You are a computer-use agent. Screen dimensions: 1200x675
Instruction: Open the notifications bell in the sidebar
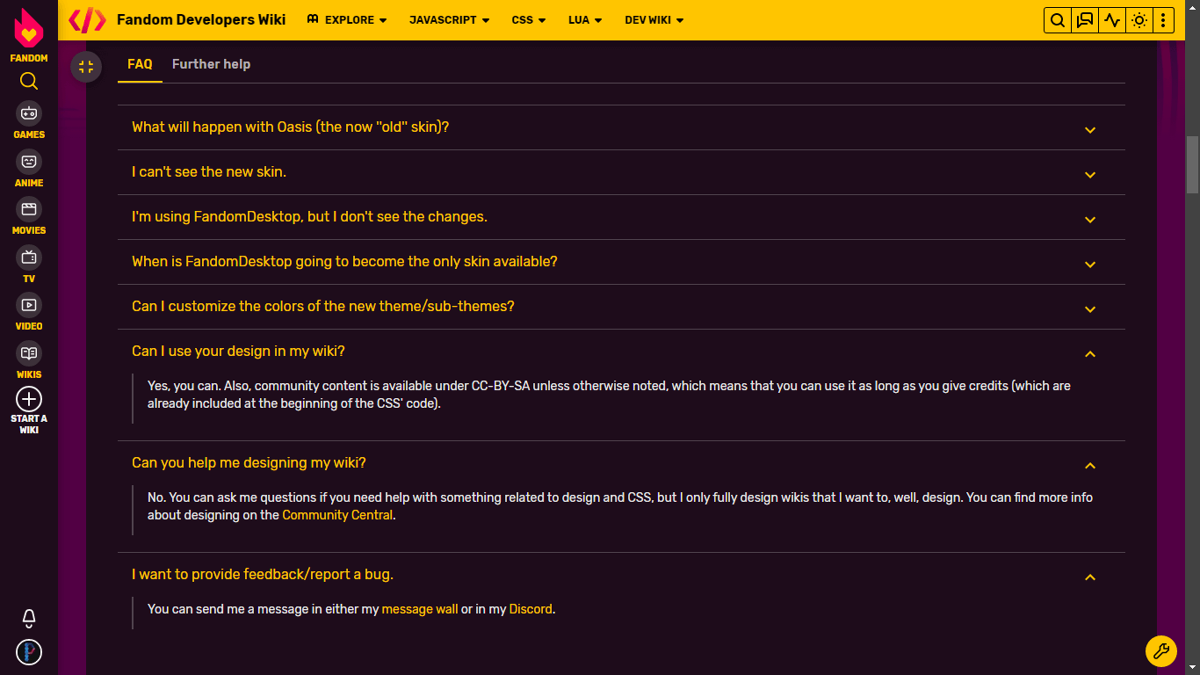(x=28, y=618)
